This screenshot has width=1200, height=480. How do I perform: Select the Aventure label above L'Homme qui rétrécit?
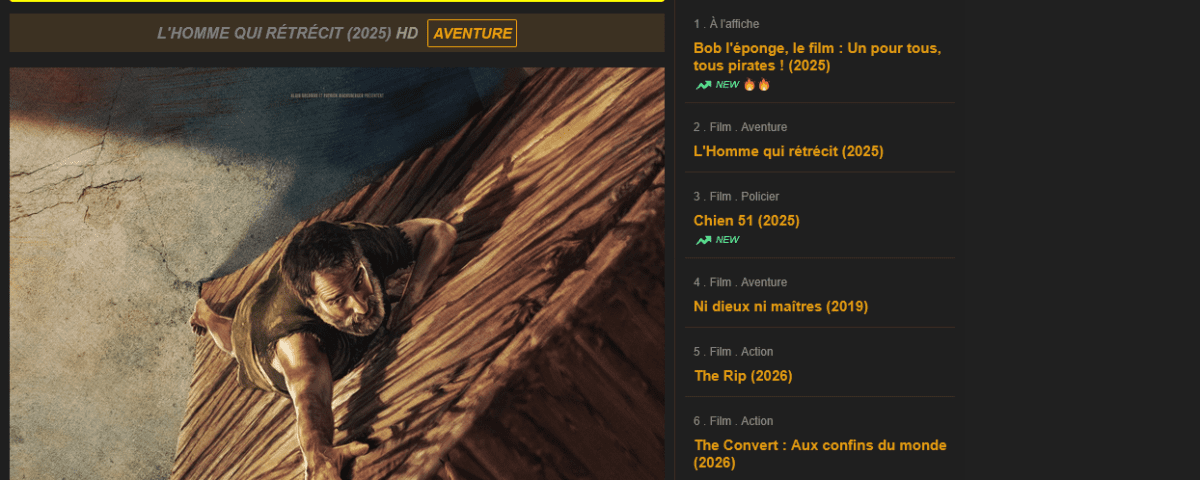tap(764, 127)
